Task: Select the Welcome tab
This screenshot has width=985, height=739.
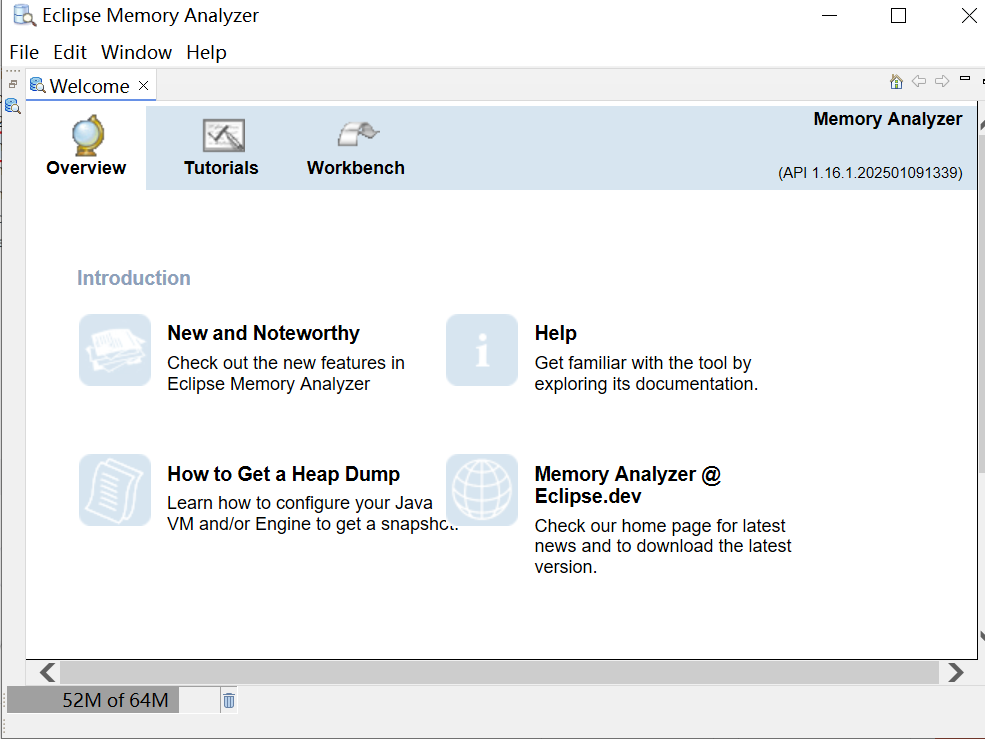Action: pos(89,86)
